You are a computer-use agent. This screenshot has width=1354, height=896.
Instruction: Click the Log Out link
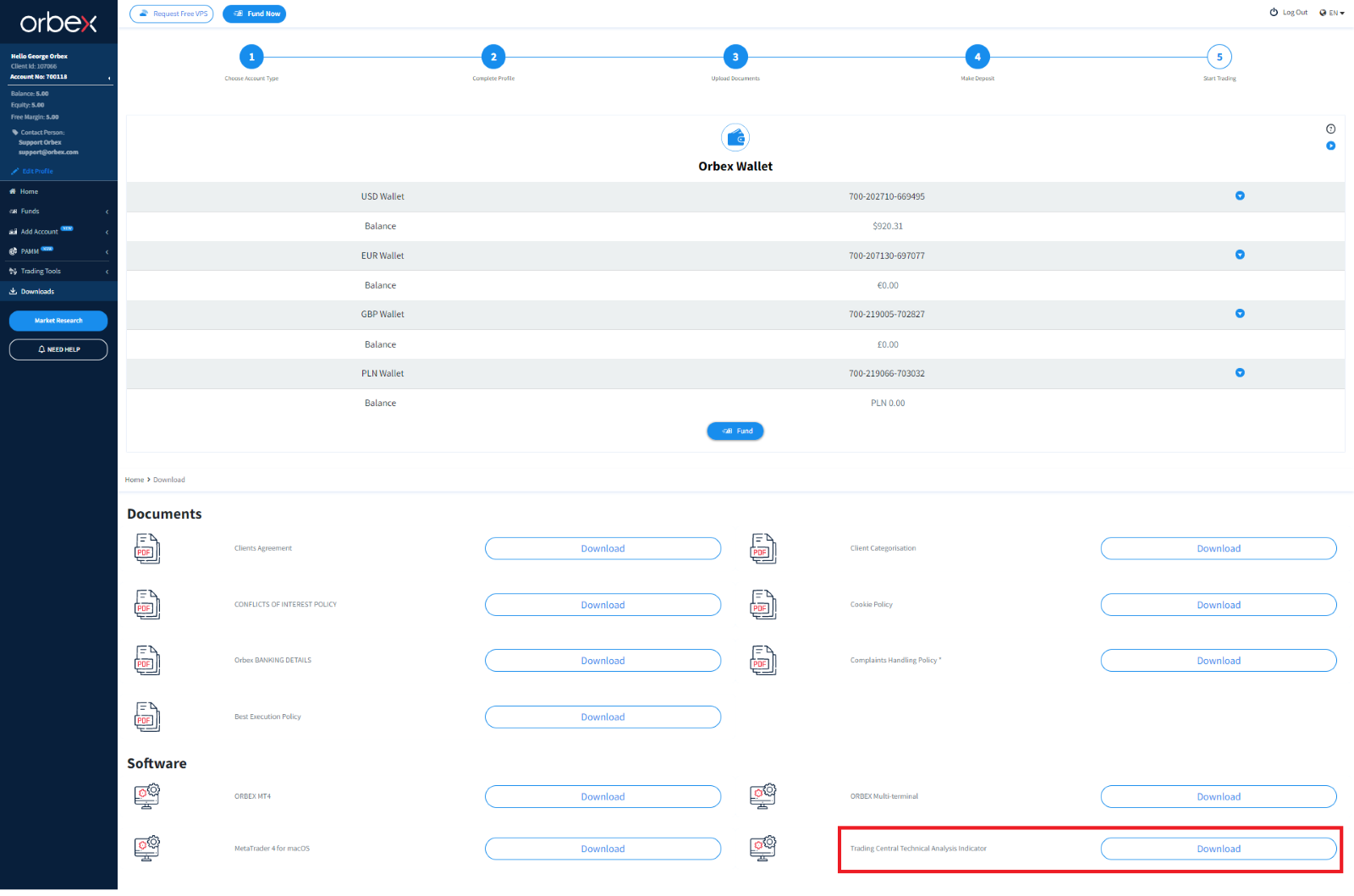1295,13
